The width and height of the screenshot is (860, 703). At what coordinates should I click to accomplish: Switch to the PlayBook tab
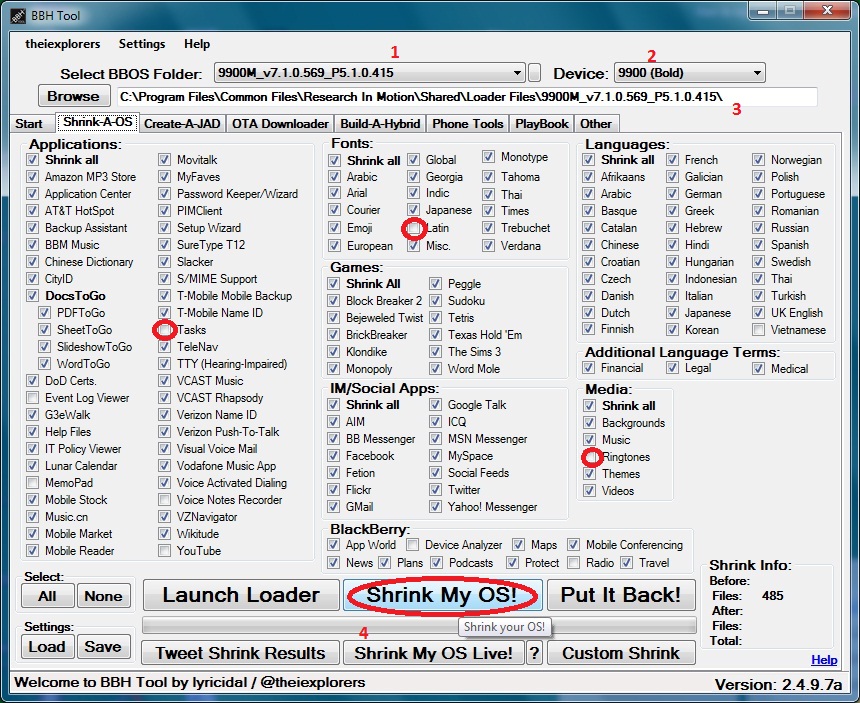coord(541,124)
